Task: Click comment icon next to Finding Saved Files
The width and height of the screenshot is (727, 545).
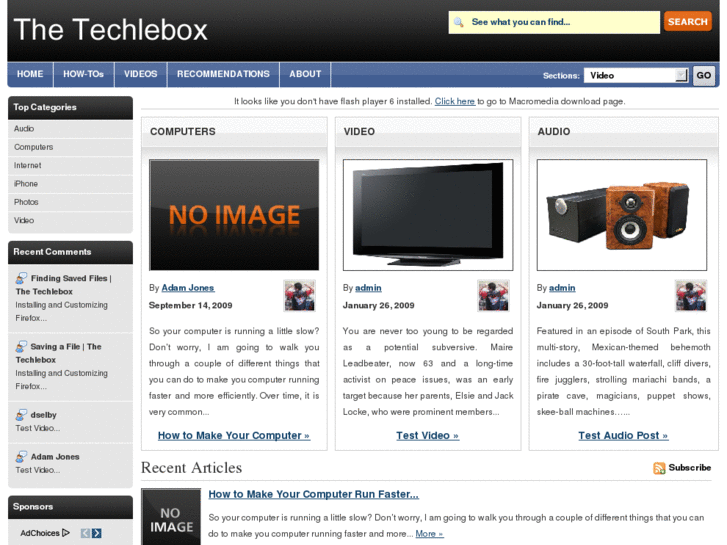Action: click(21, 278)
